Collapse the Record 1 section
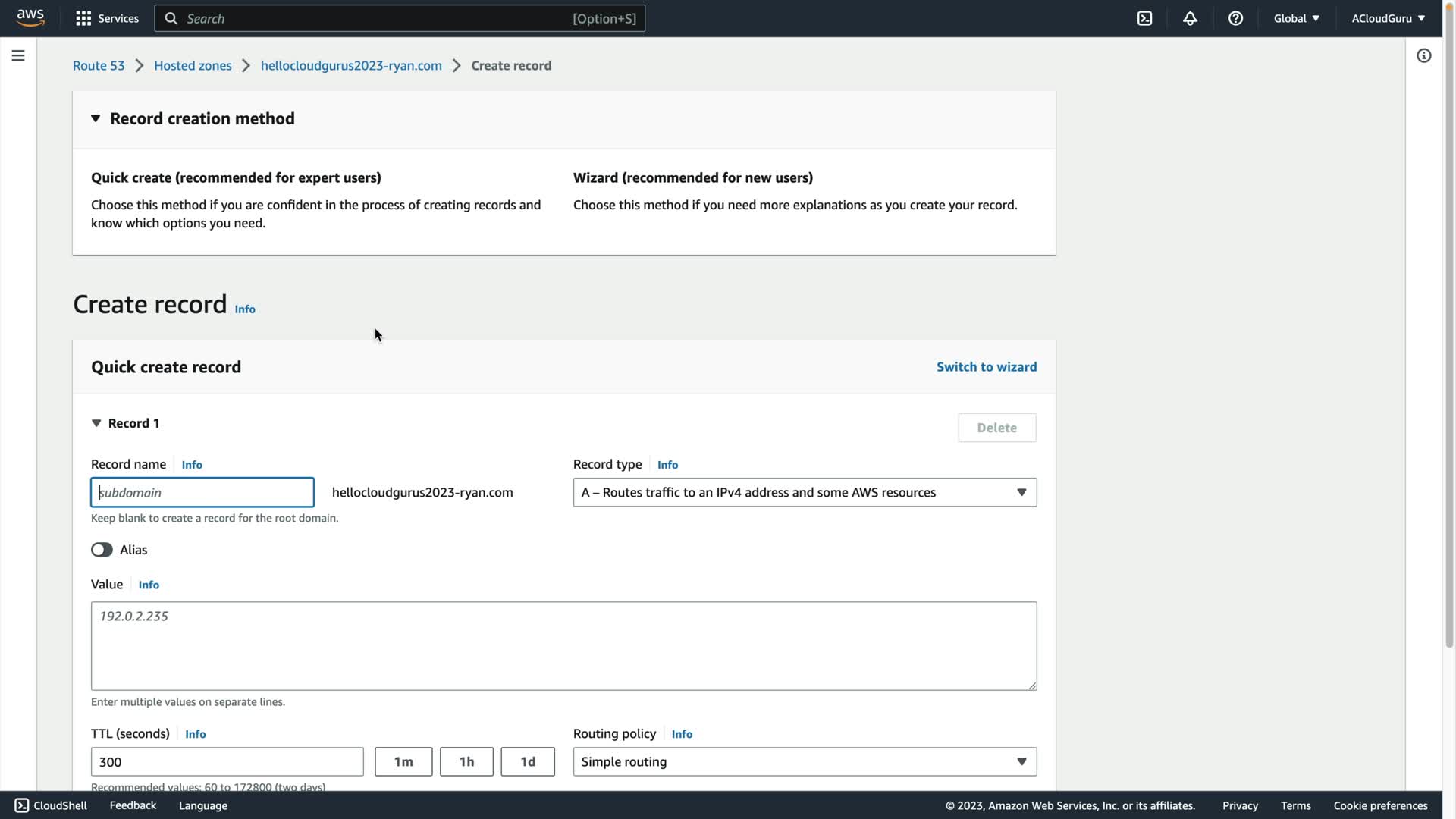This screenshot has width=1456, height=819. click(x=96, y=423)
